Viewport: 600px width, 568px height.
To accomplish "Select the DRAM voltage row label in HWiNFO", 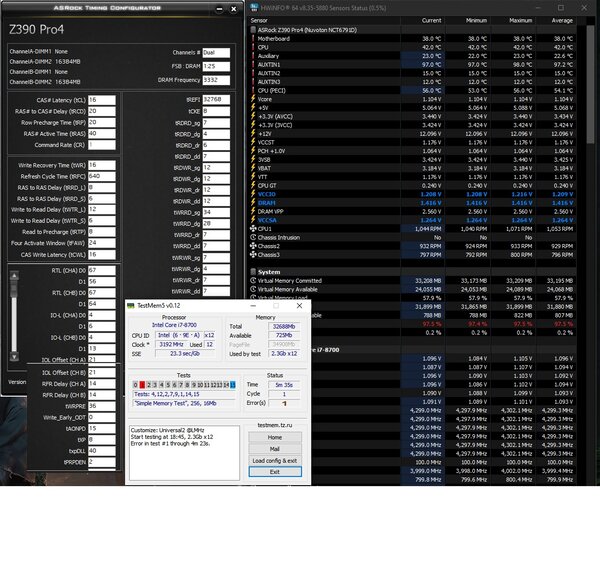I will point(267,203).
